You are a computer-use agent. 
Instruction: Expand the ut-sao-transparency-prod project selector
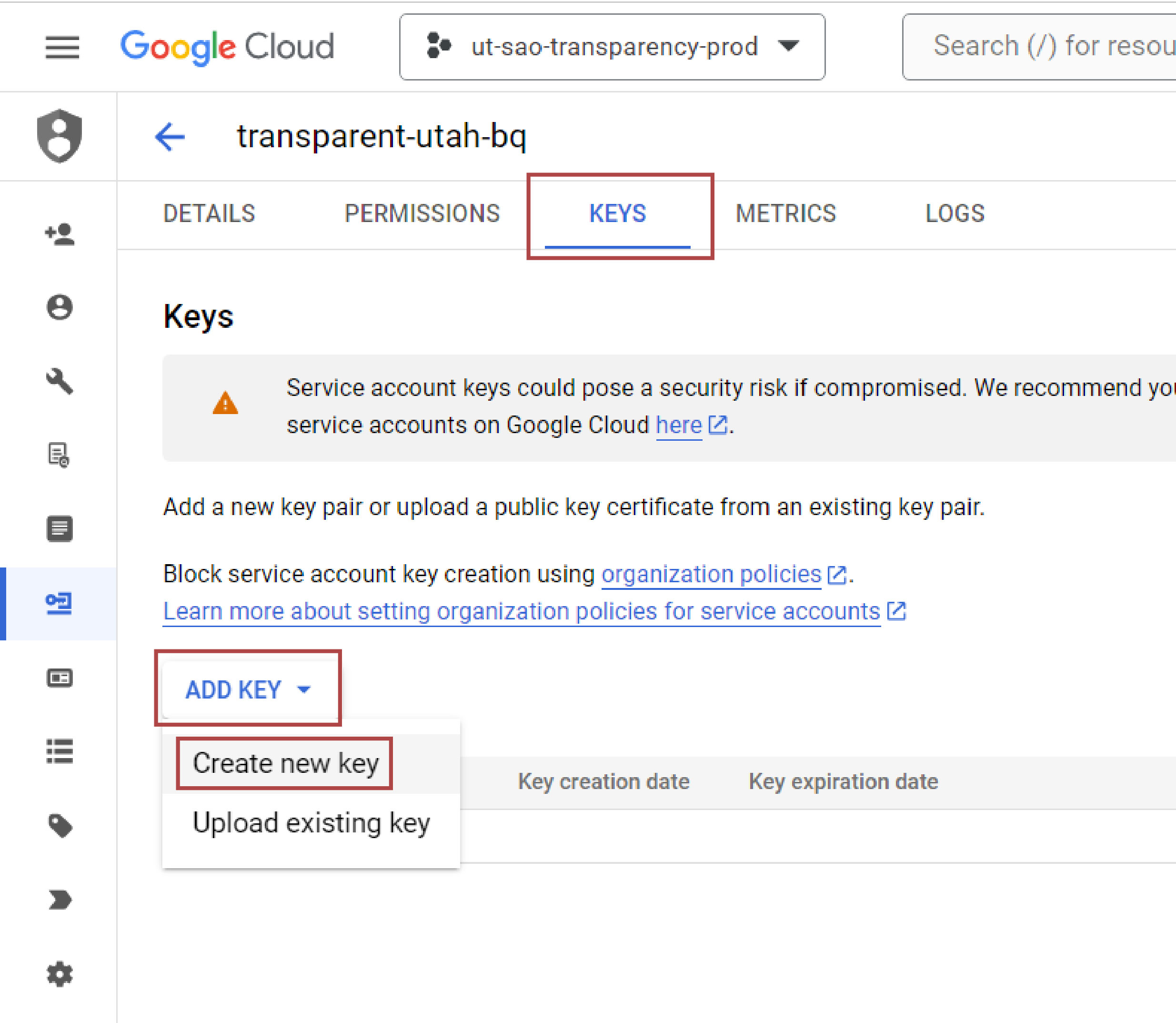click(612, 47)
